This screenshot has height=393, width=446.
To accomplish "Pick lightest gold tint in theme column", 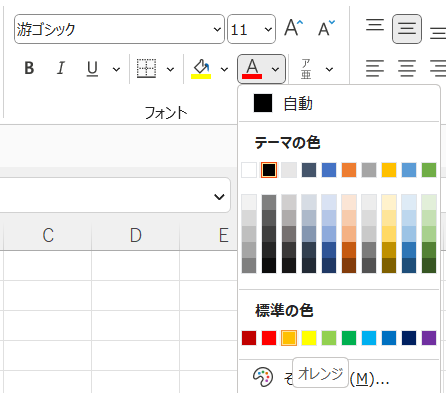I will click(389, 202).
